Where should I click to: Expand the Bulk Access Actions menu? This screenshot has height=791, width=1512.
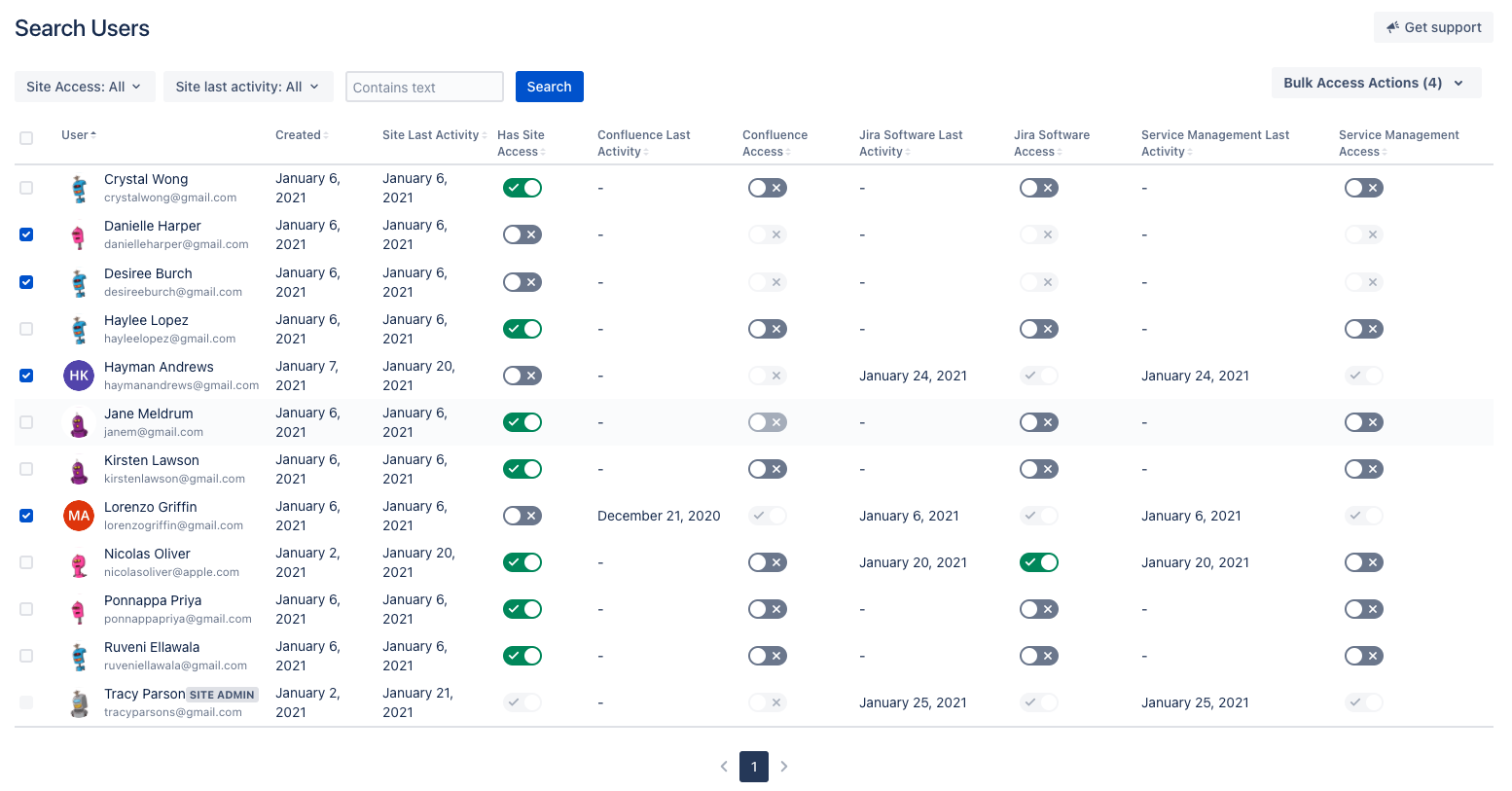click(x=1376, y=83)
